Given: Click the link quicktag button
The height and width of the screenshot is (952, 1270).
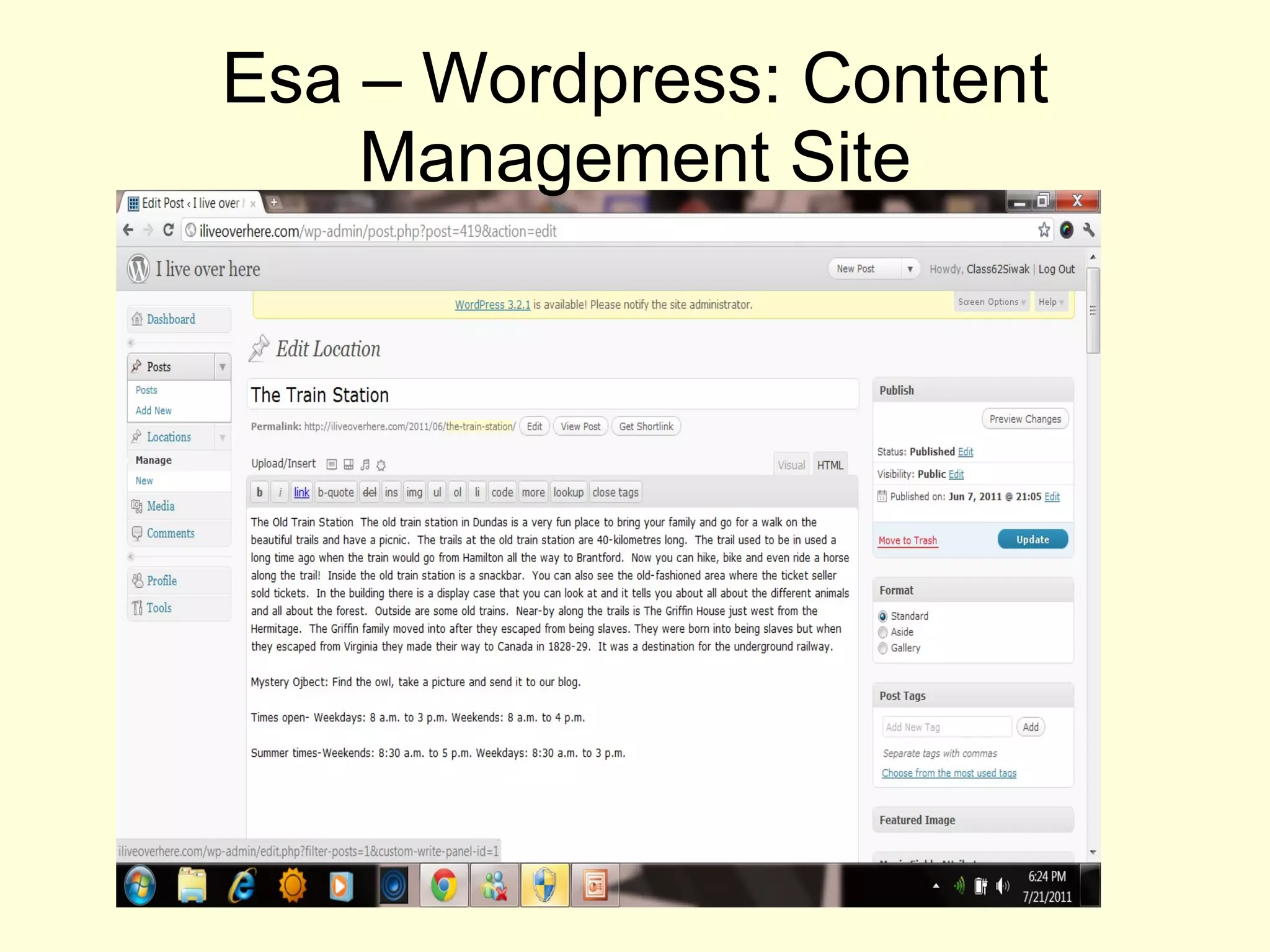Looking at the screenshot, I should [301, 492].
